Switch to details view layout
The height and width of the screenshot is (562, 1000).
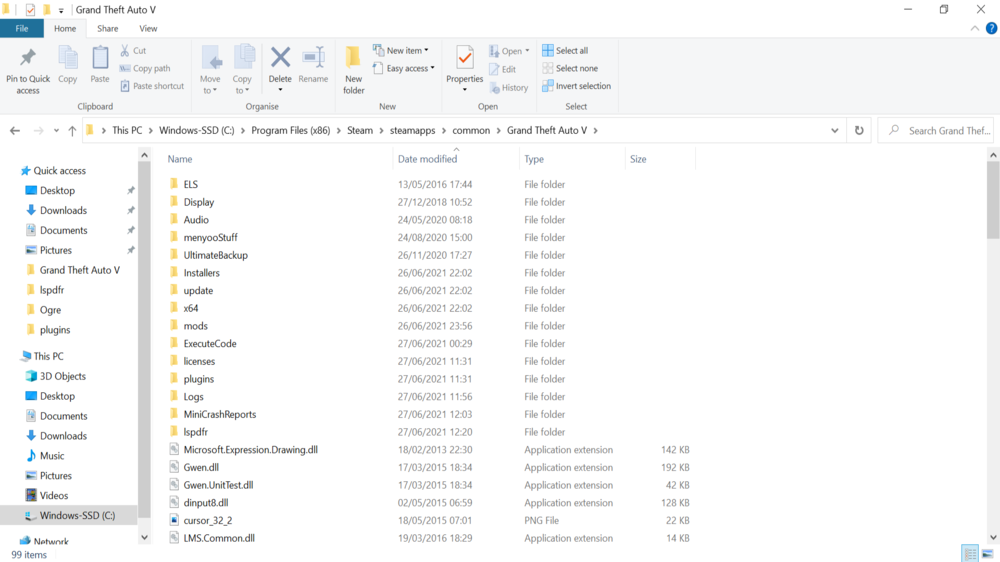click(969, 554)
